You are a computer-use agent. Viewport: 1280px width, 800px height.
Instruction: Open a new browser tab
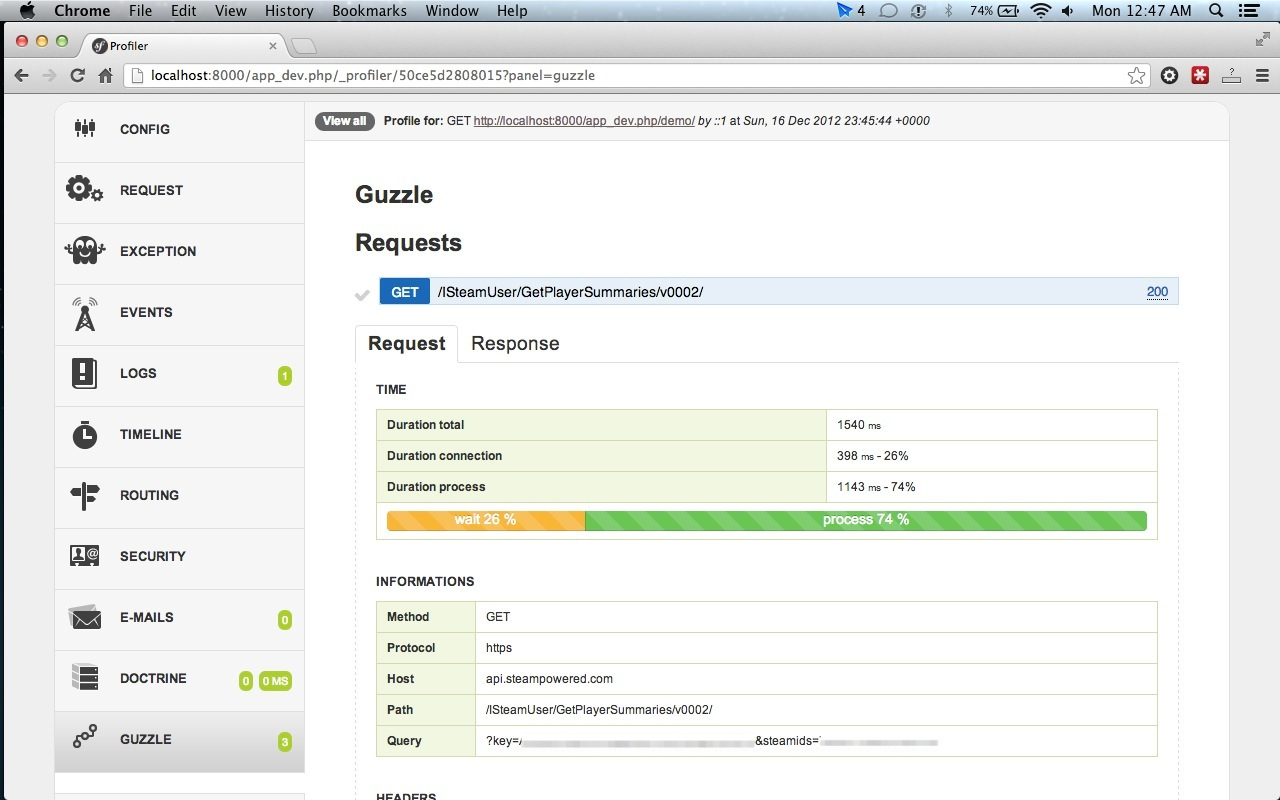coord(304,46)
